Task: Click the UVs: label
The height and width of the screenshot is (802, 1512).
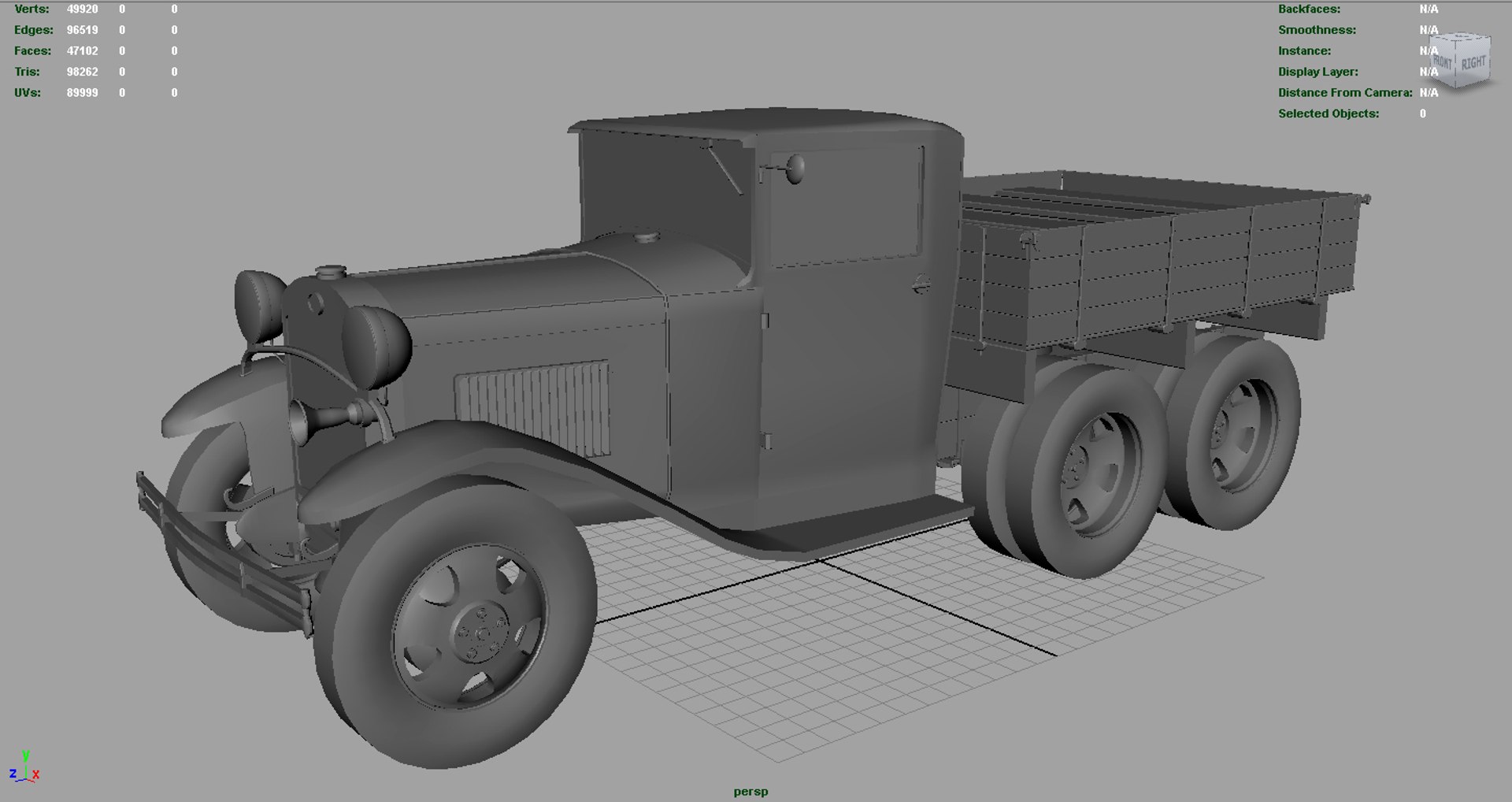Action: pos(28,92)
